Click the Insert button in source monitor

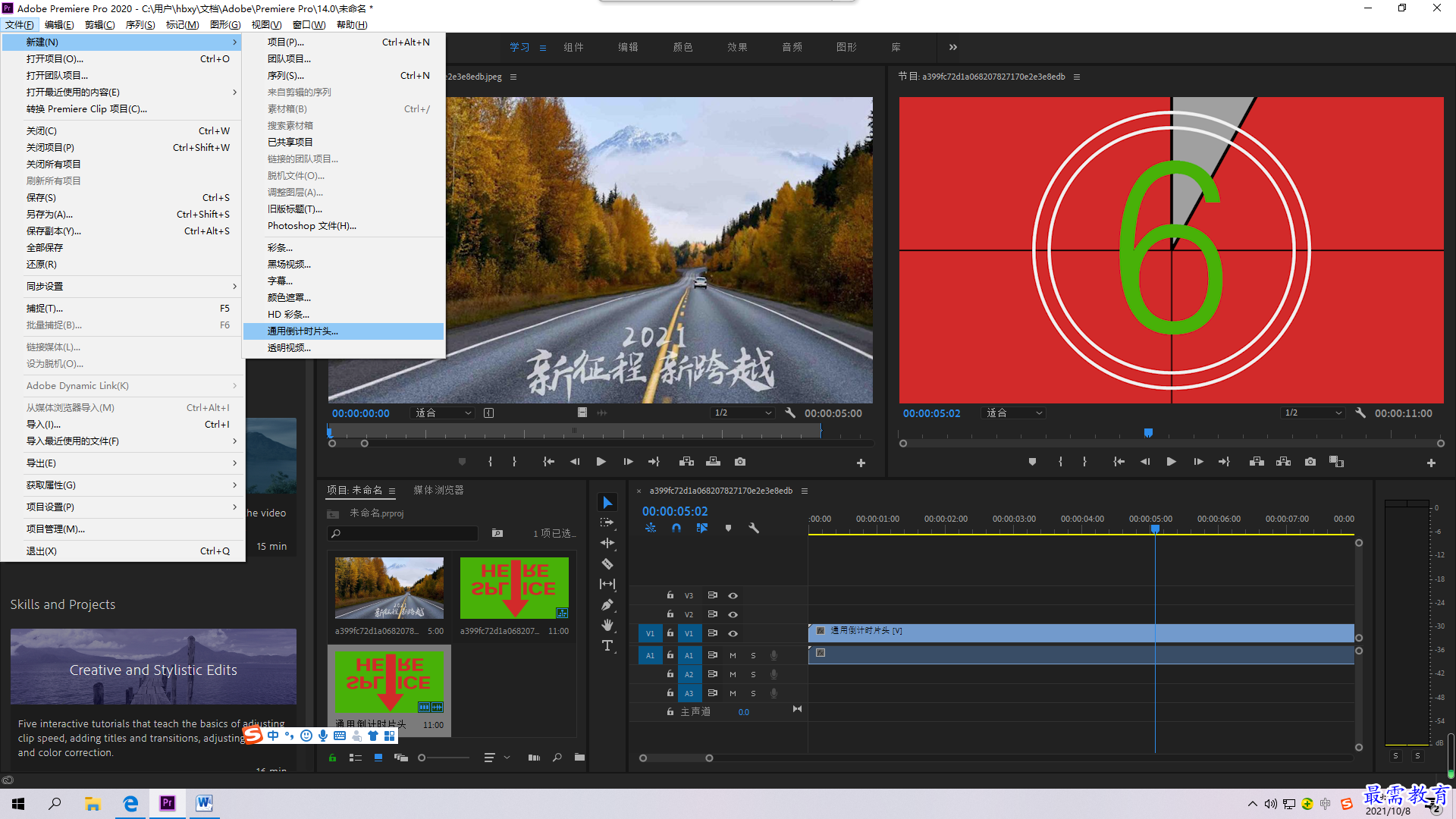686,462
